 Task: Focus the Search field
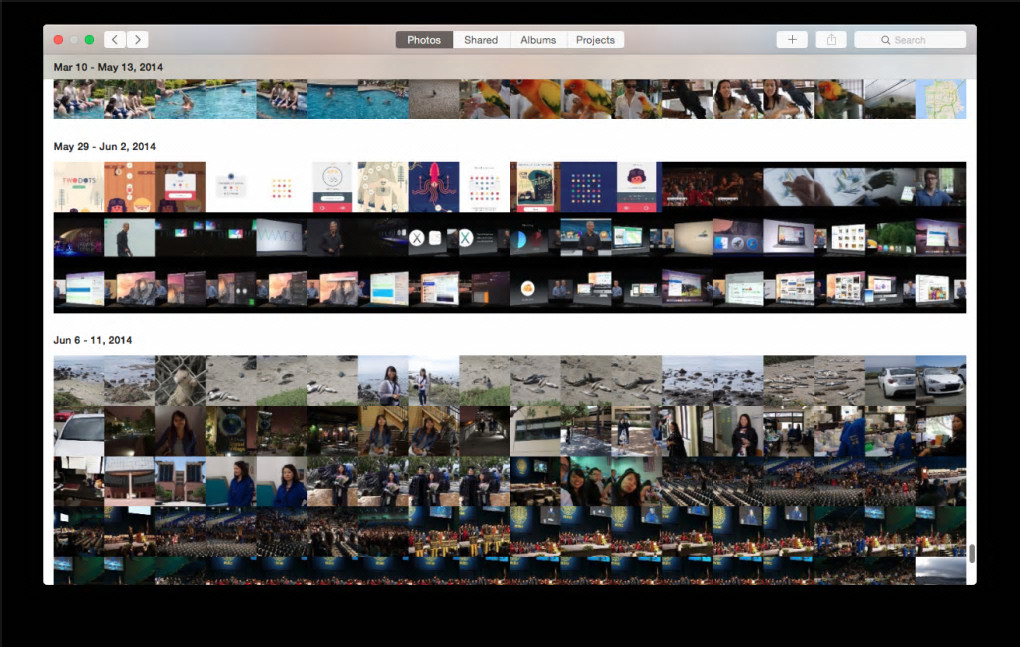(x=910, y=40)
